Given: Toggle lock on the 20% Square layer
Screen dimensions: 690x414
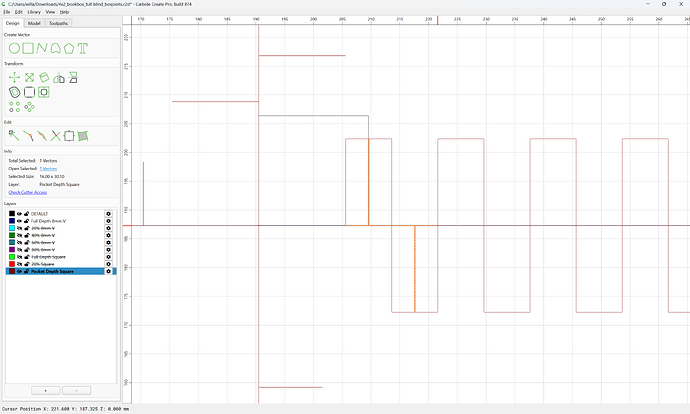Looking at the screenshot, I should (x=26, y=264).
